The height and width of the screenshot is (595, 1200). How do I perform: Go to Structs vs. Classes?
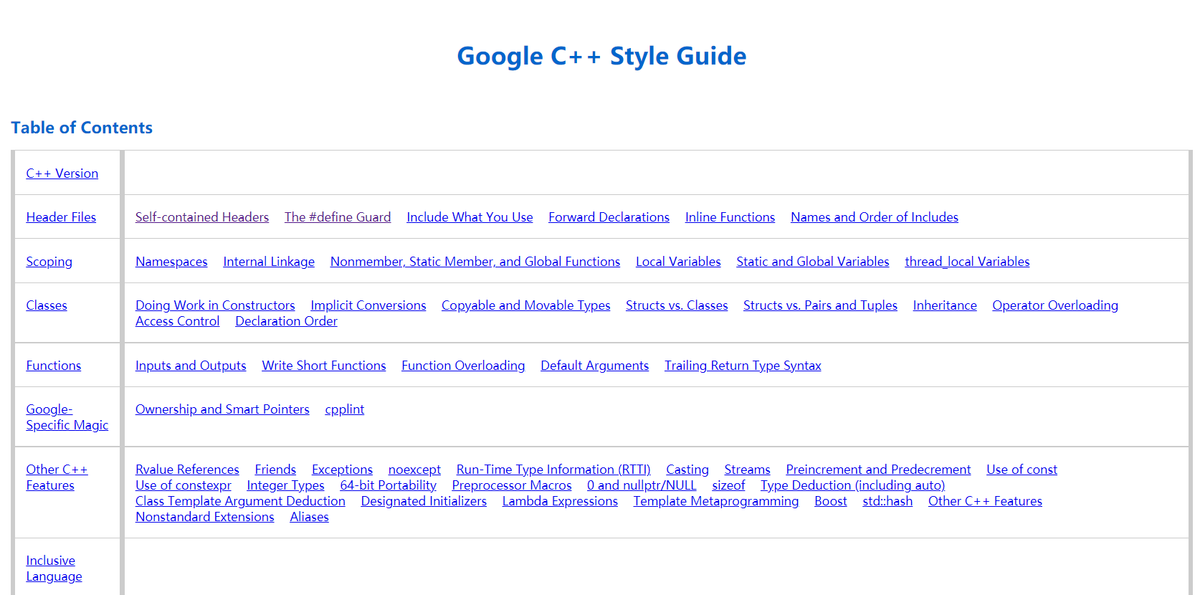[677, 305]
